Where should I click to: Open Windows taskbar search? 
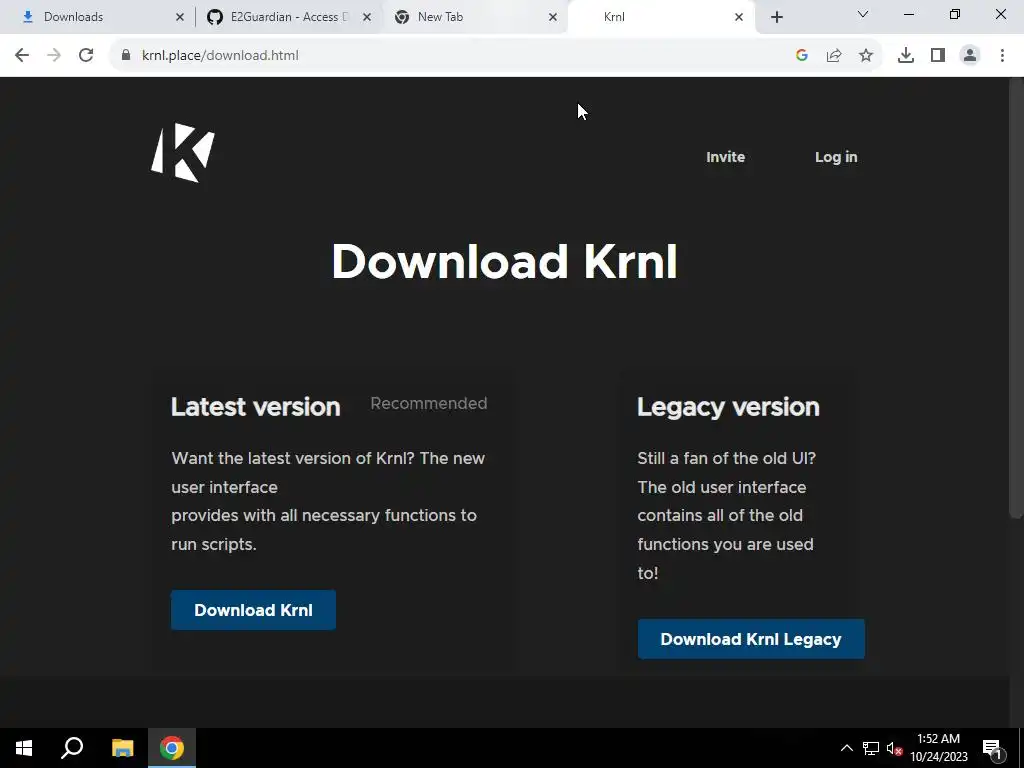72,748
